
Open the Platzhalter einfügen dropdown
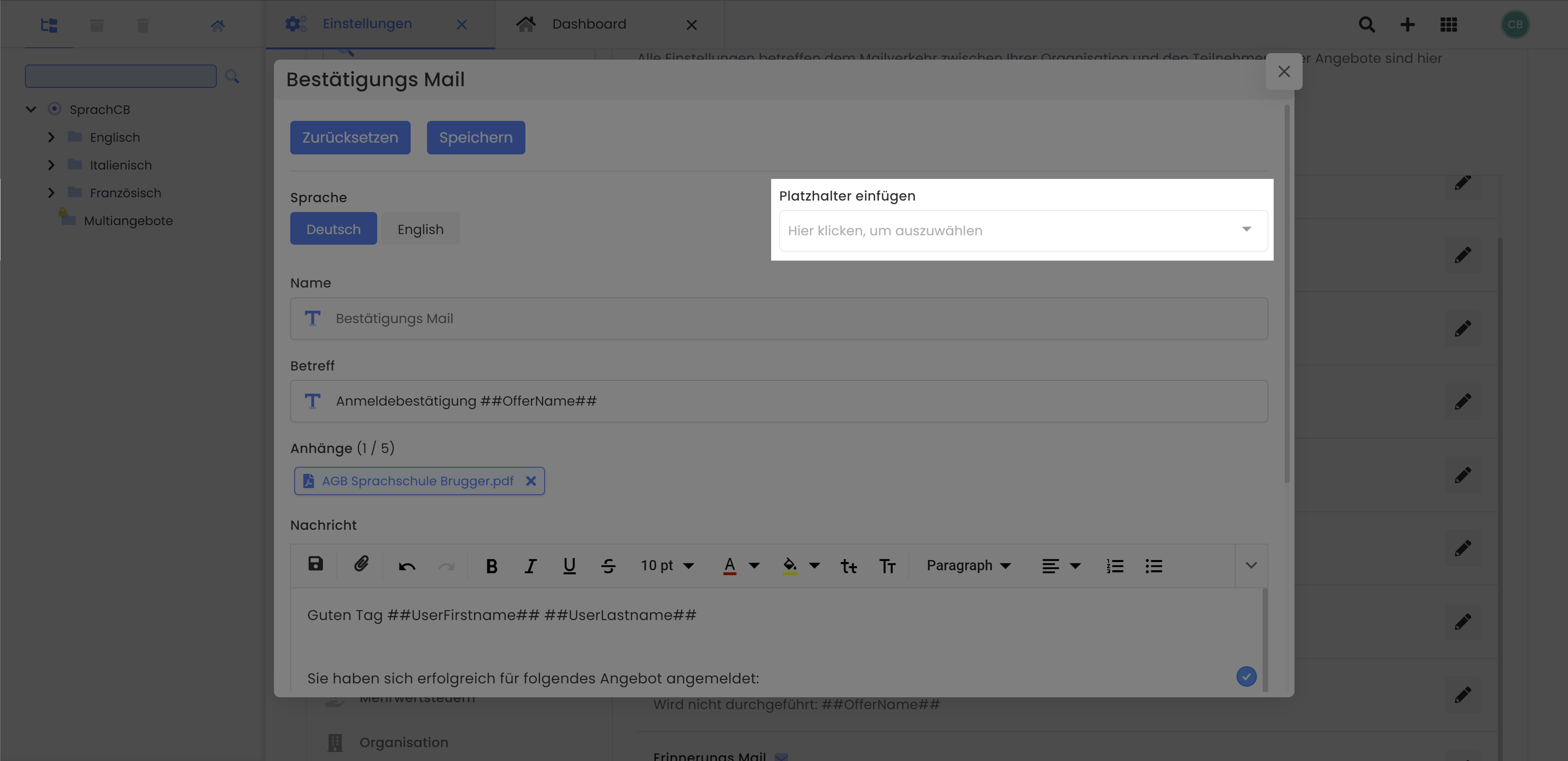pos(1023,230)
